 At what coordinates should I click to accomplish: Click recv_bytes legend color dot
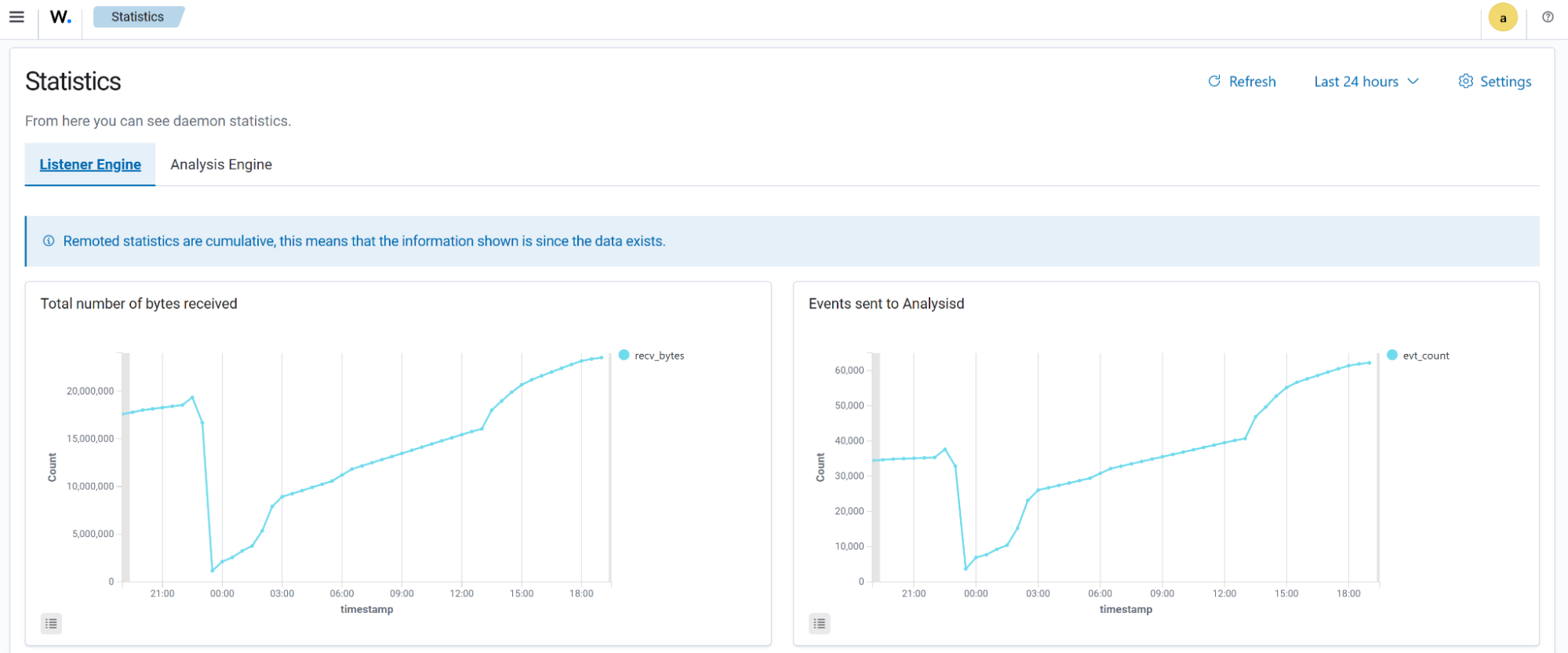tap(624, 355)
